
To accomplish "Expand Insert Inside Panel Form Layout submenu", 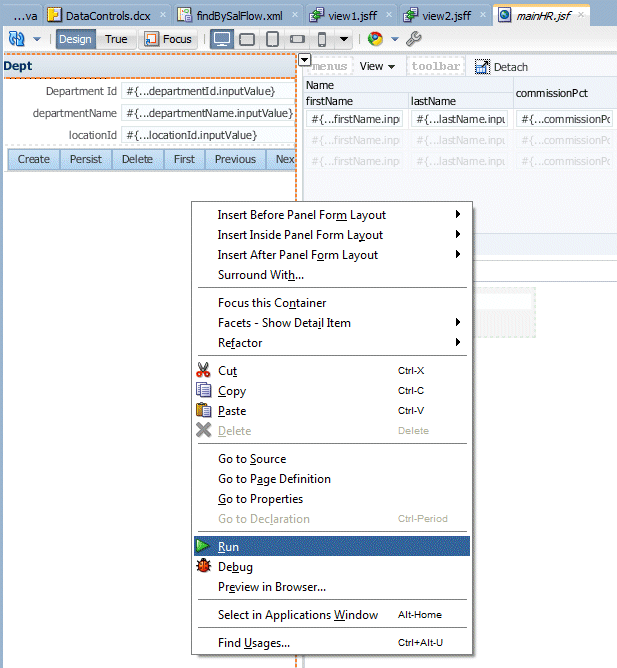I will point(332,235).
